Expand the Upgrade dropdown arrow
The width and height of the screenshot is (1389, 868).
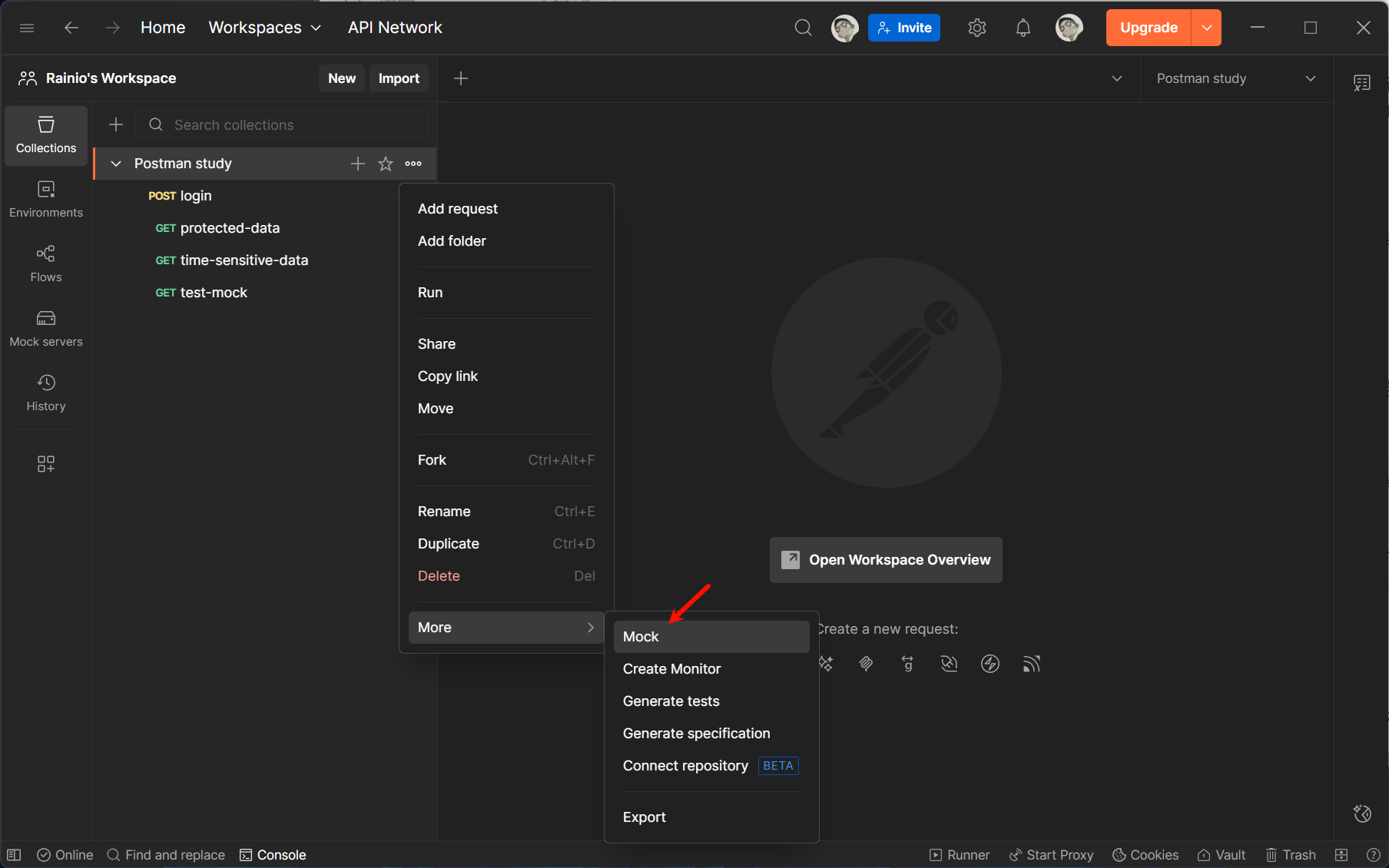pyautogui.click(x=1207, y=28)
